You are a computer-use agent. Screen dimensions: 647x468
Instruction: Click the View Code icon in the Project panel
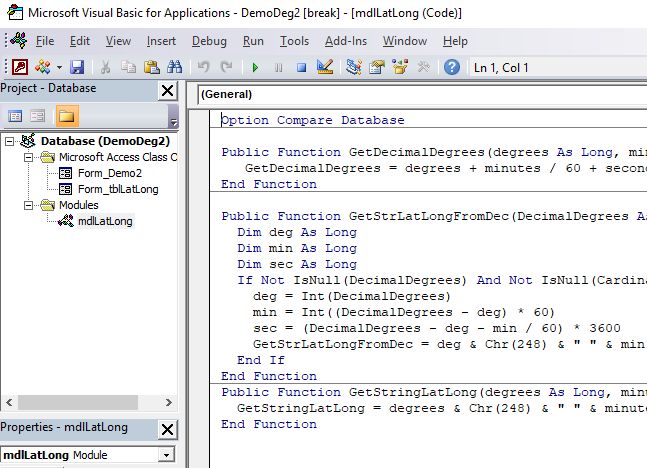click(x=15, y=116)
